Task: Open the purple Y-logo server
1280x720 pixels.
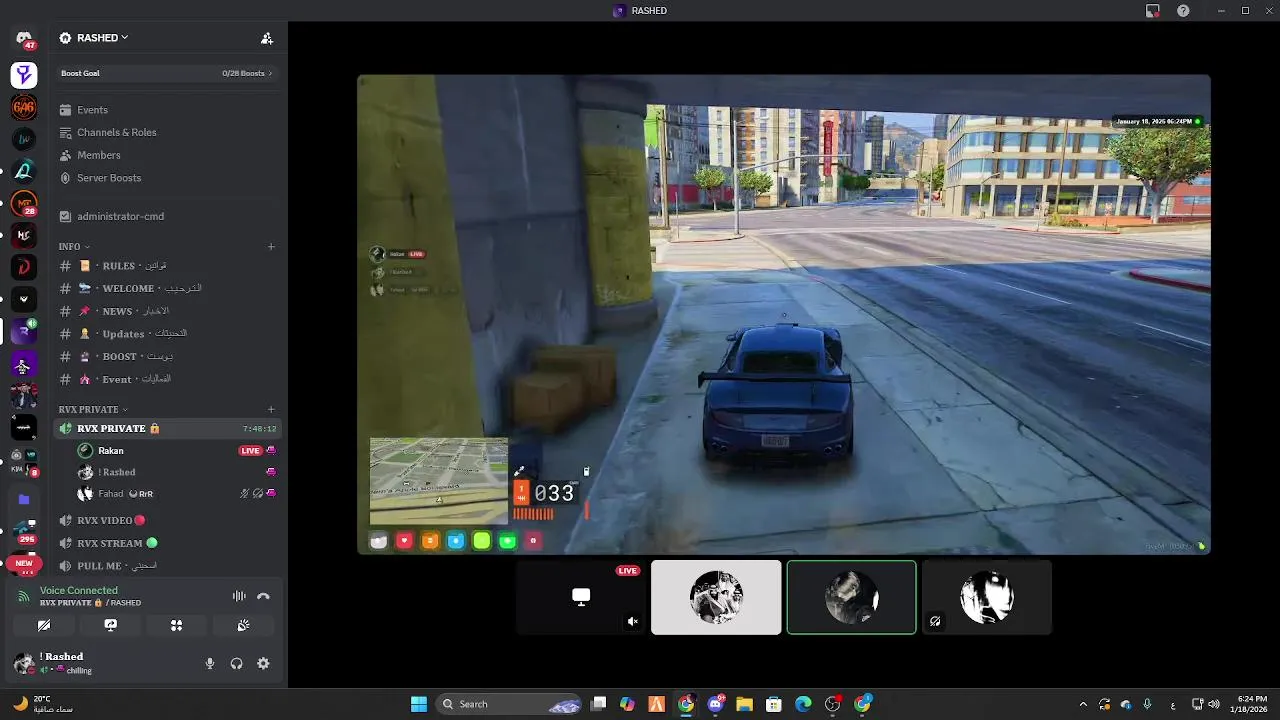Action: [x=24, y=75]
